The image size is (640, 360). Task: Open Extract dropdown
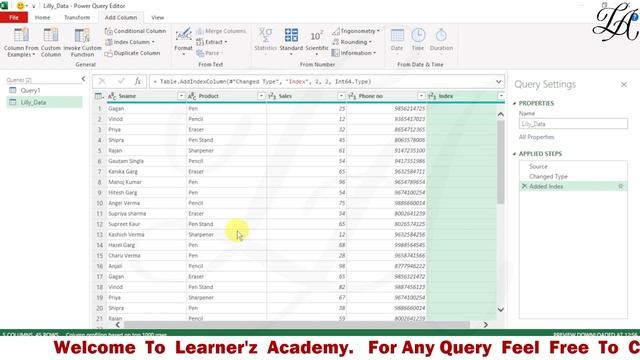[x=211, y=42]
